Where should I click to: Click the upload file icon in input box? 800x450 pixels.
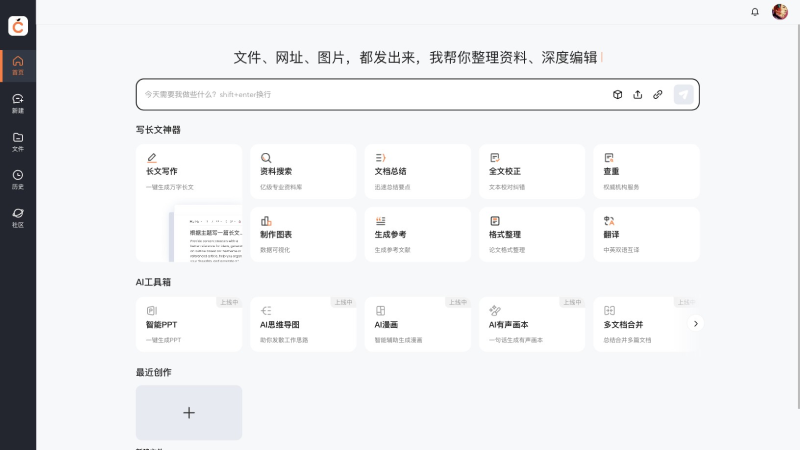click(638, 94)
